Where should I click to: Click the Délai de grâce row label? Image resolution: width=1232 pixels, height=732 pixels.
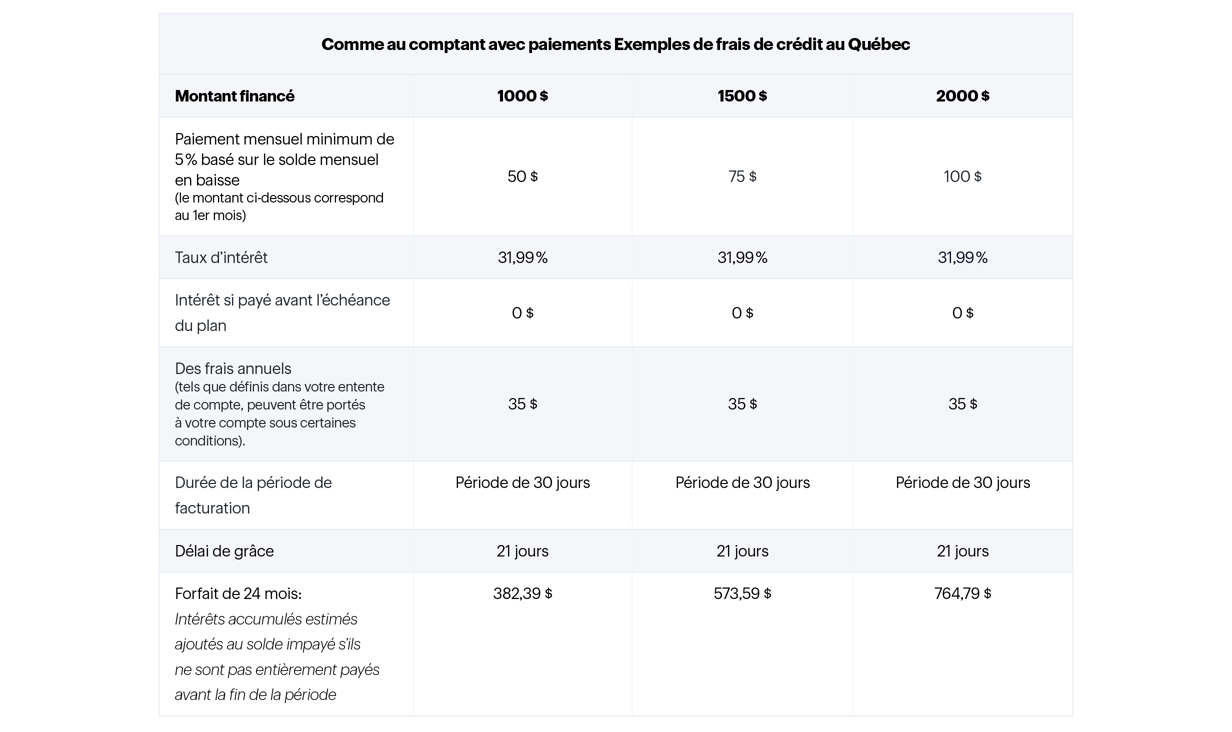[x=224, y=551]
